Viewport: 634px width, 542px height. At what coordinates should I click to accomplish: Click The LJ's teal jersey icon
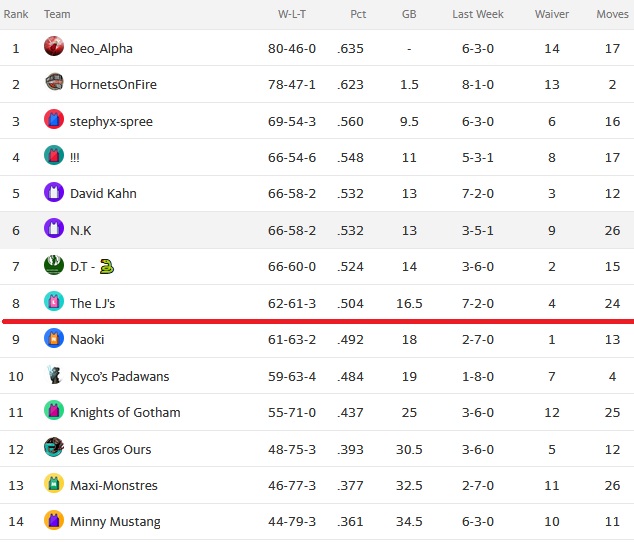pyautogui.click(x=54, y=301)
